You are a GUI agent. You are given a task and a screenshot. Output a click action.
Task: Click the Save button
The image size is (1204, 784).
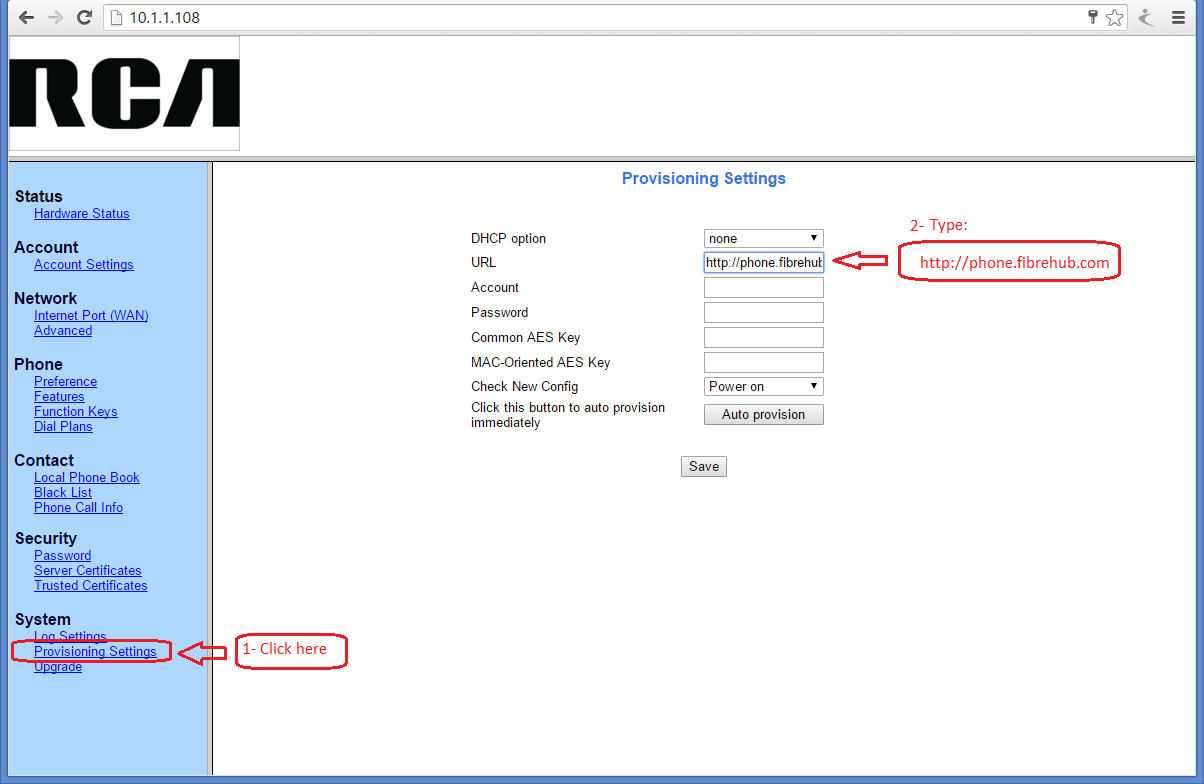pyautogui.click(x=703, y=466)
